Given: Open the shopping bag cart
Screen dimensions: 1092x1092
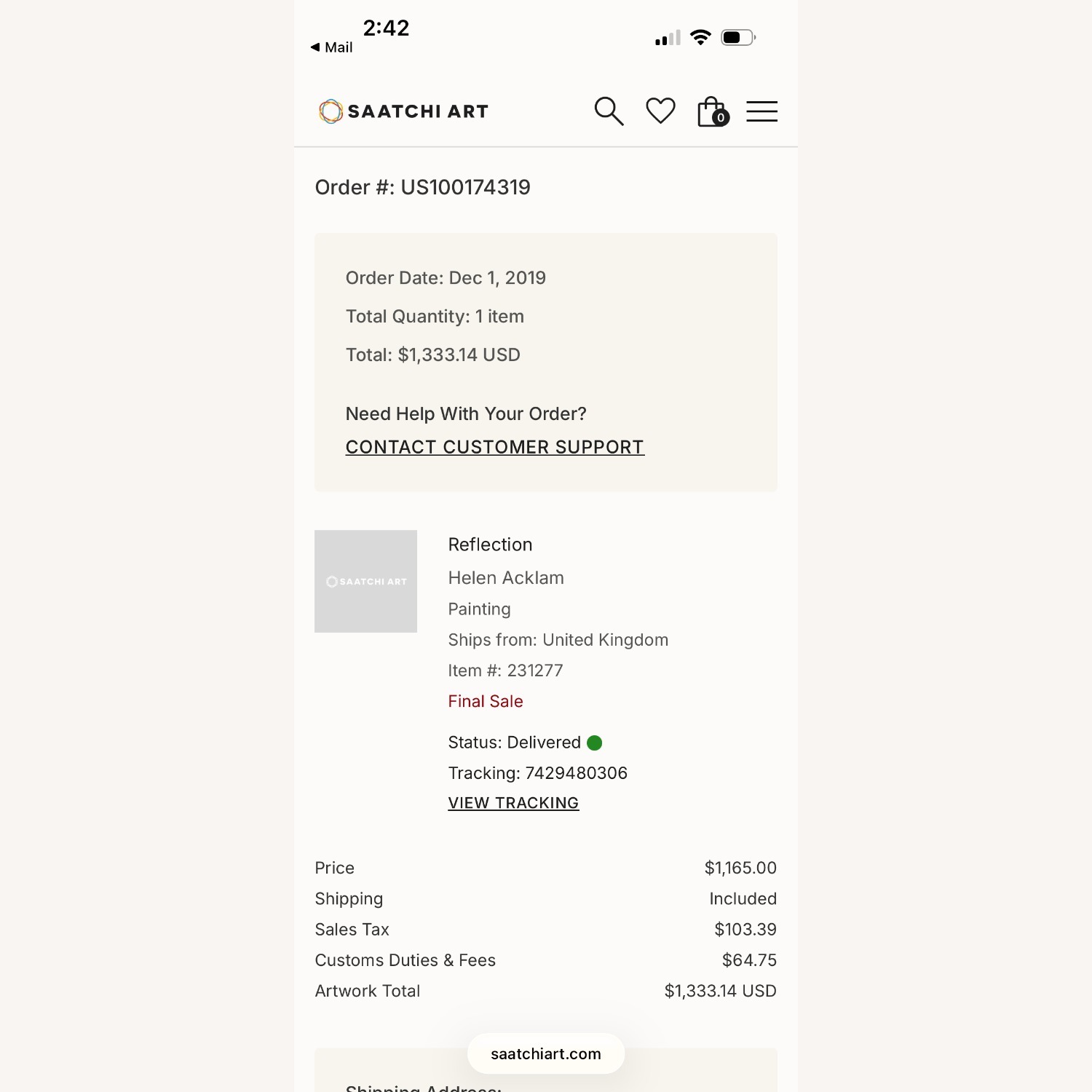Looking at the screenshot, I should coord(712,112).
